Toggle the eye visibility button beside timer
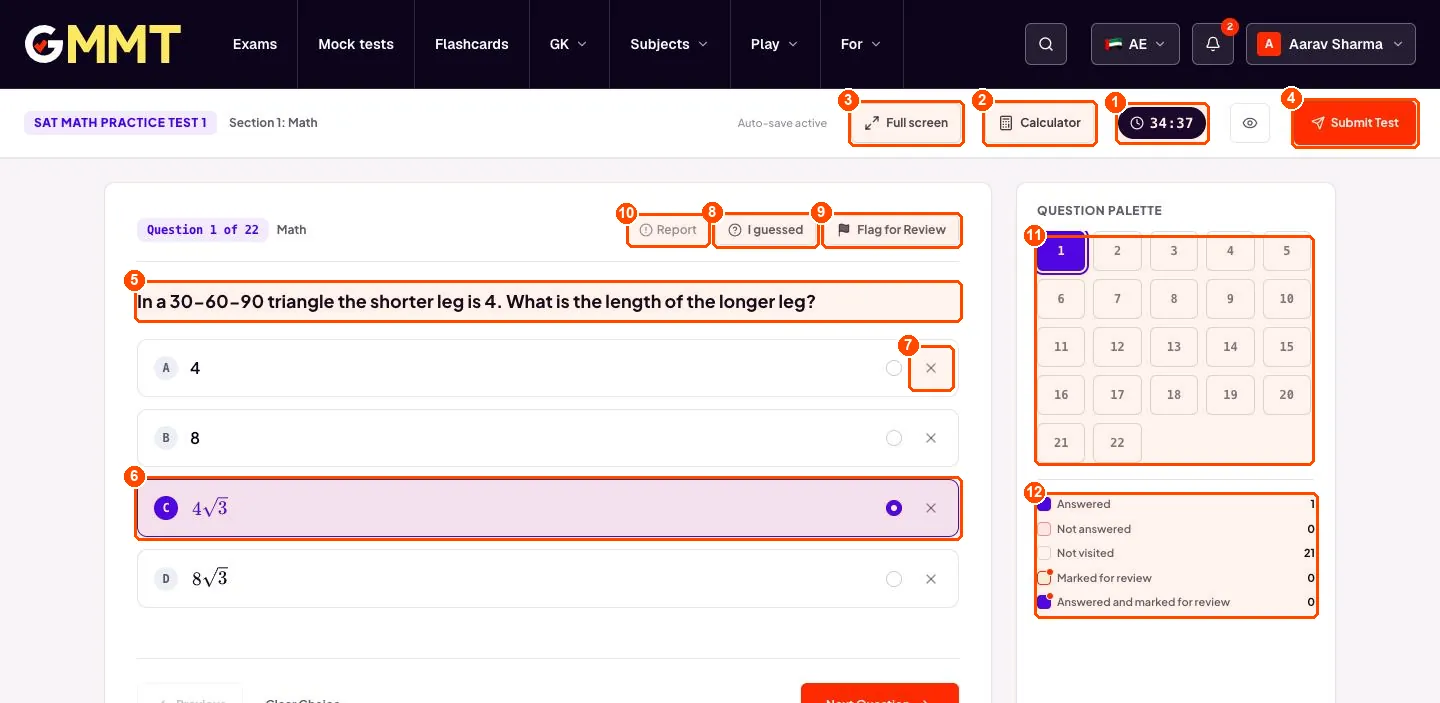Viewport: 1440px width, 703px height. click(1250, 123)
